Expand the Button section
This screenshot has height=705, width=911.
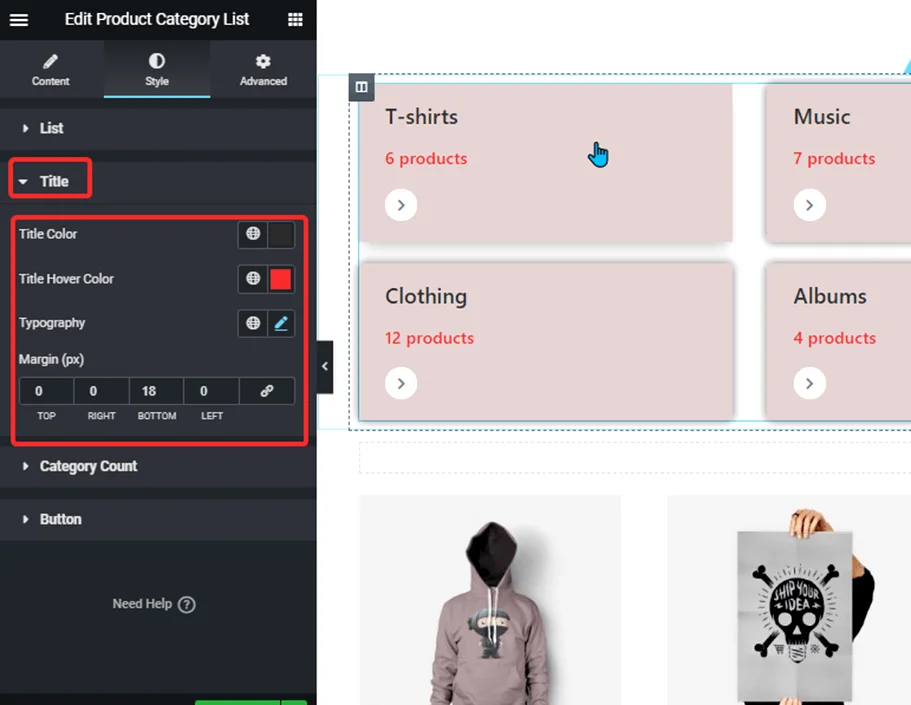coord(61,519)
